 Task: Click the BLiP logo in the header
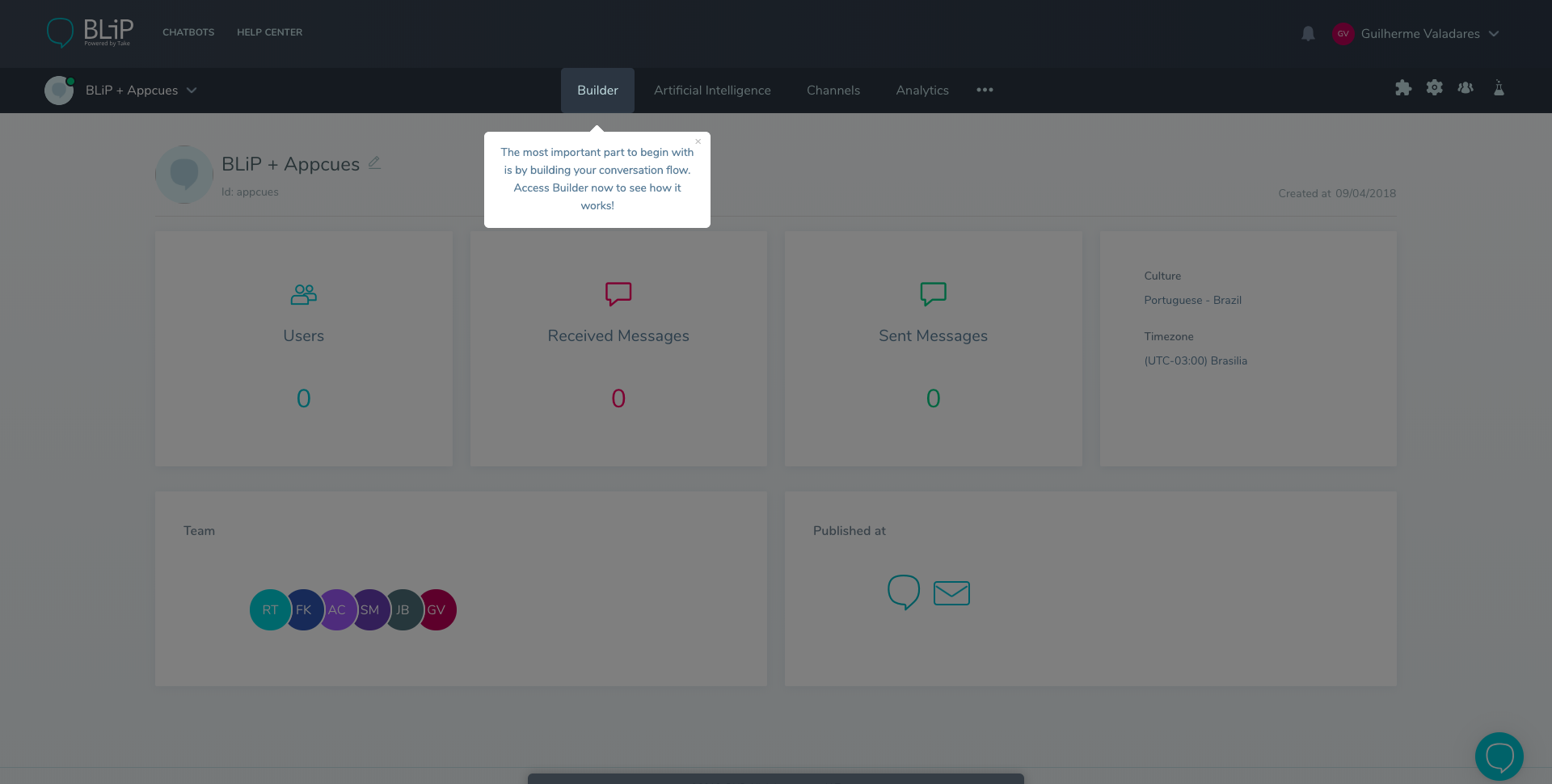pyautogui.click(x=90, y=33)
